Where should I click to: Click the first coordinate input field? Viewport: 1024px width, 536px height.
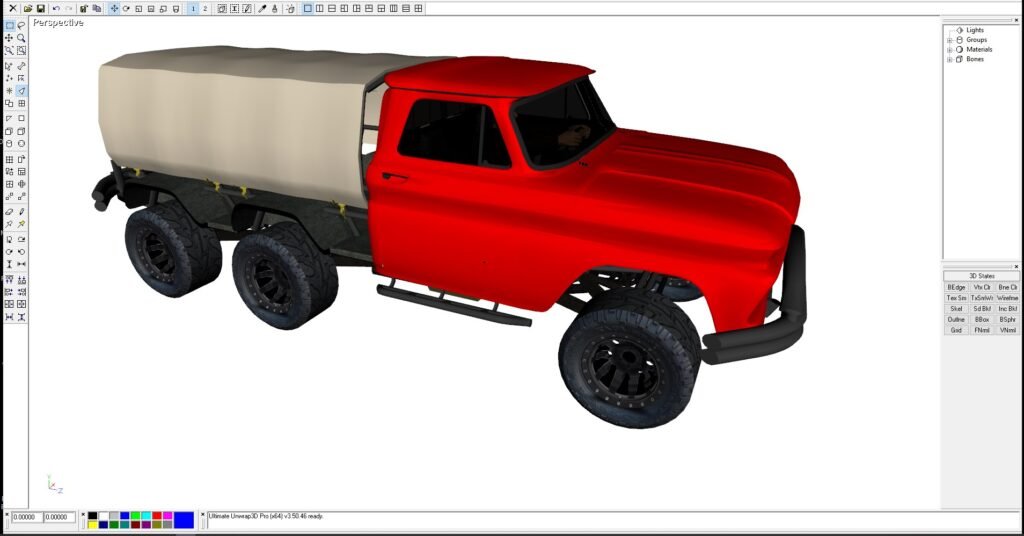26,517
